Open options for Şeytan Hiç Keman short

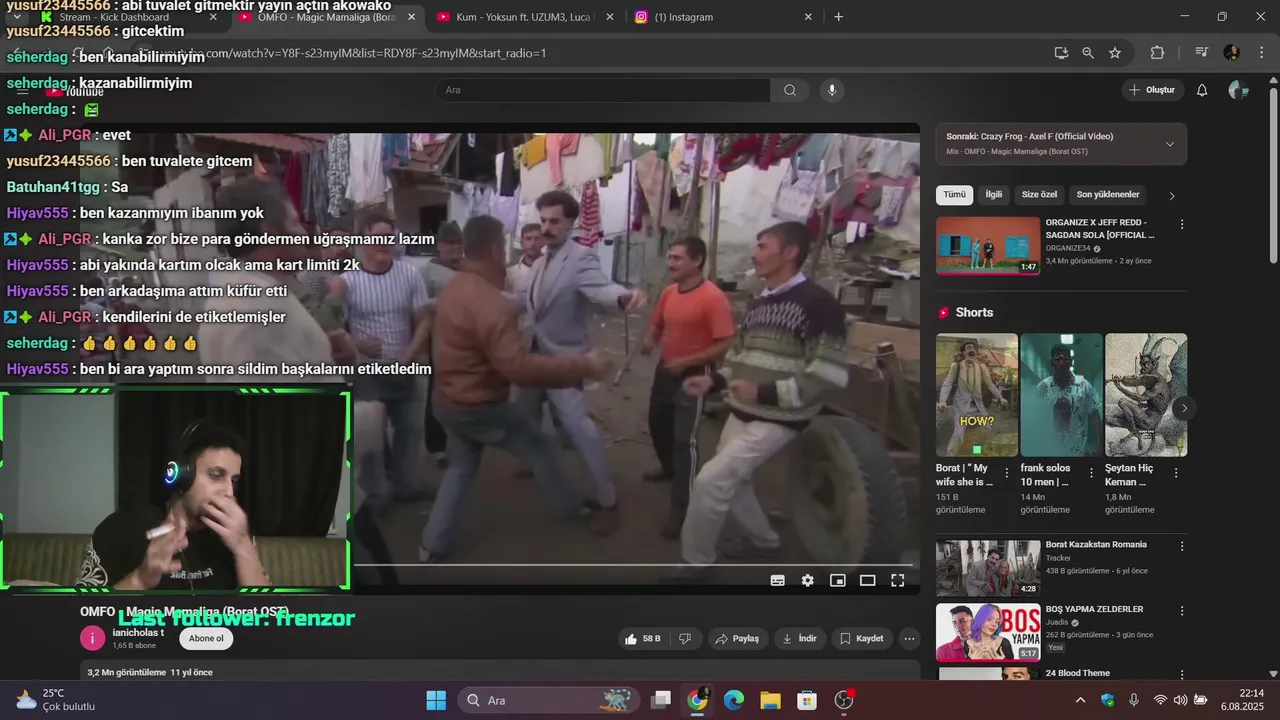1176,473
